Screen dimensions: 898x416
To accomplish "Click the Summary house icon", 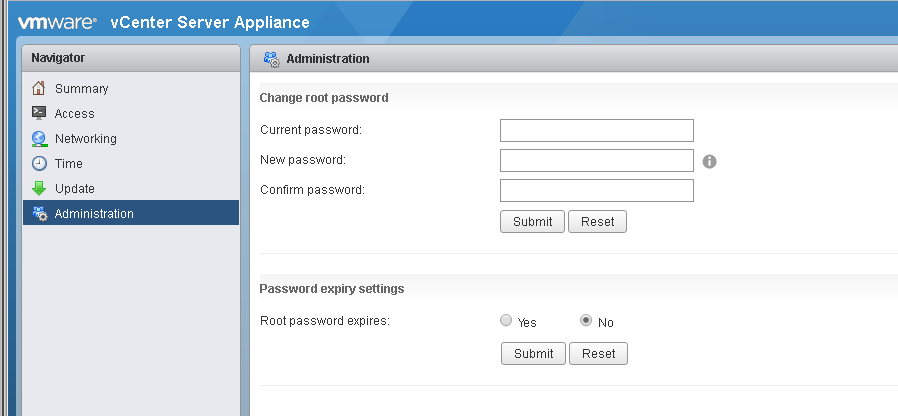I will pyautogui.click(x=38, y=88).
